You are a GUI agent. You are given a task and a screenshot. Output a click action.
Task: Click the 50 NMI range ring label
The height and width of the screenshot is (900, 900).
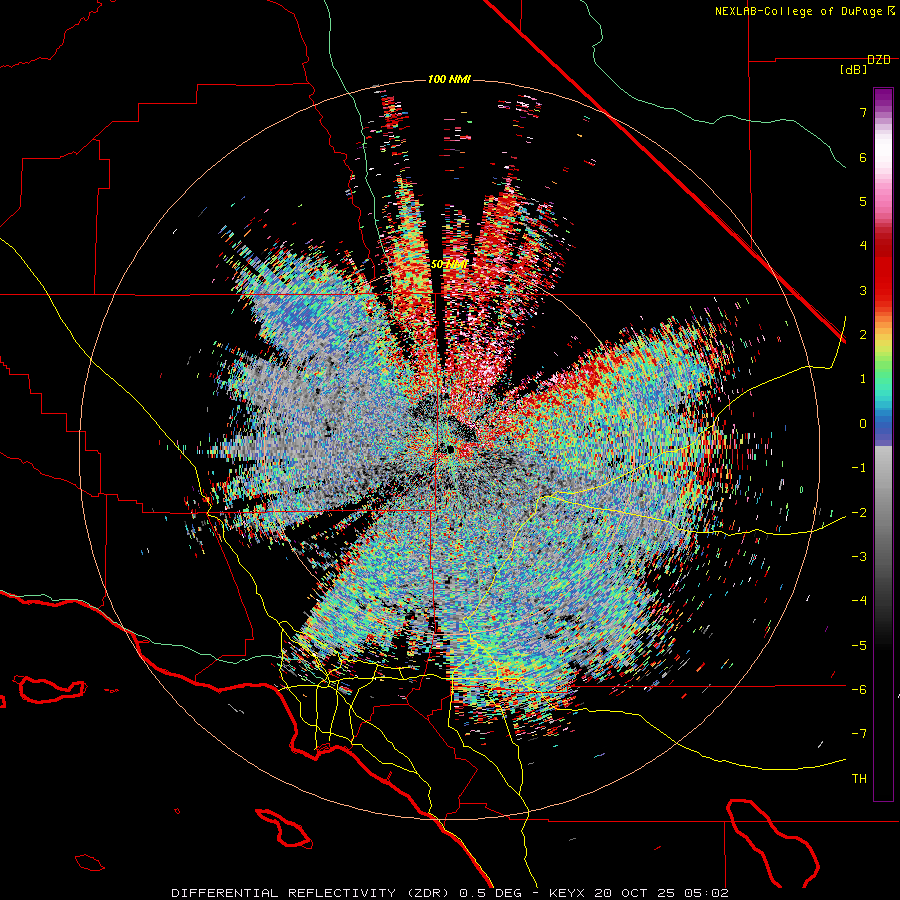[x=449, y=264]
